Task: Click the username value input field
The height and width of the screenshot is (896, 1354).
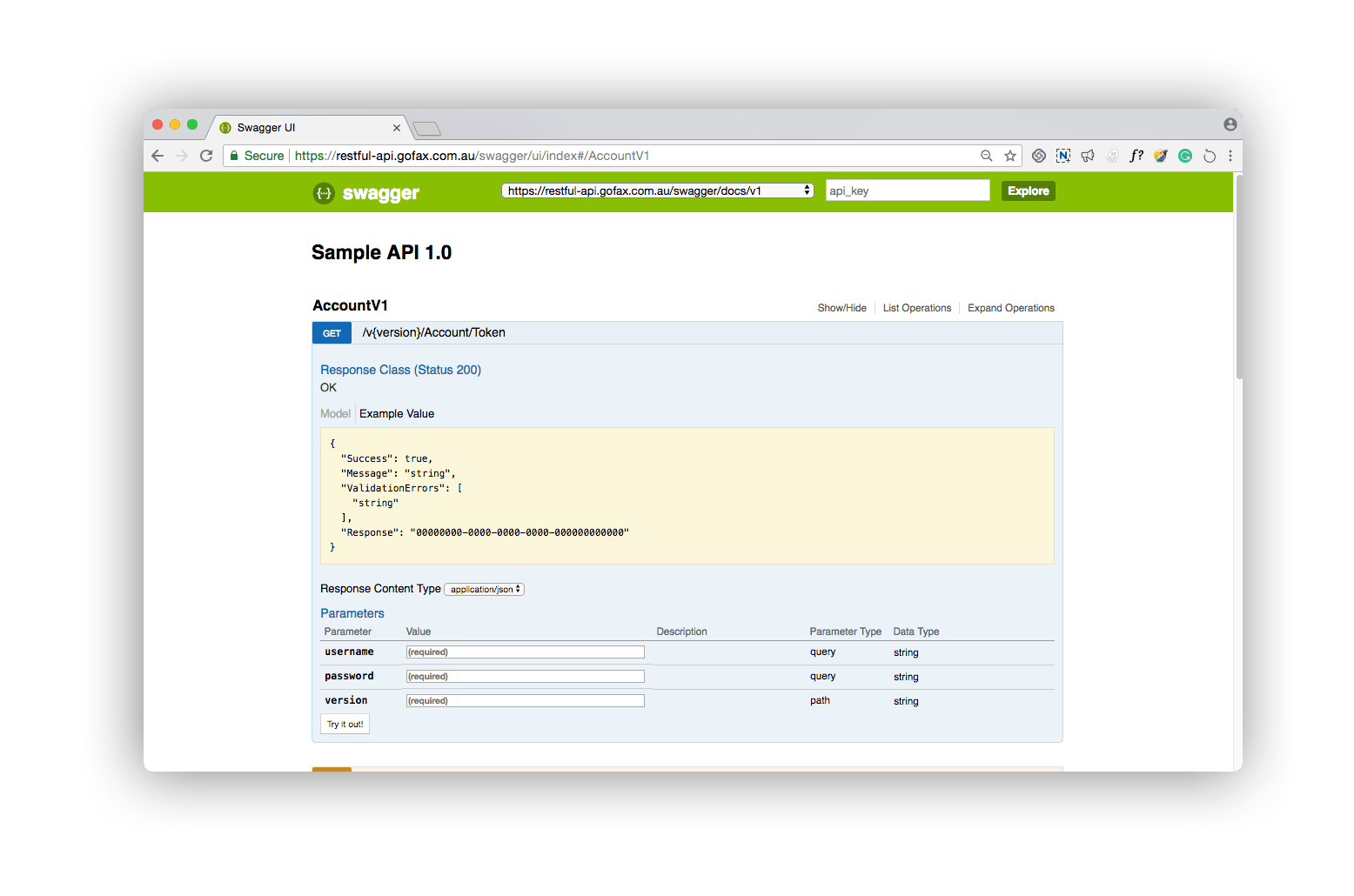Action: tap(526, 652)
